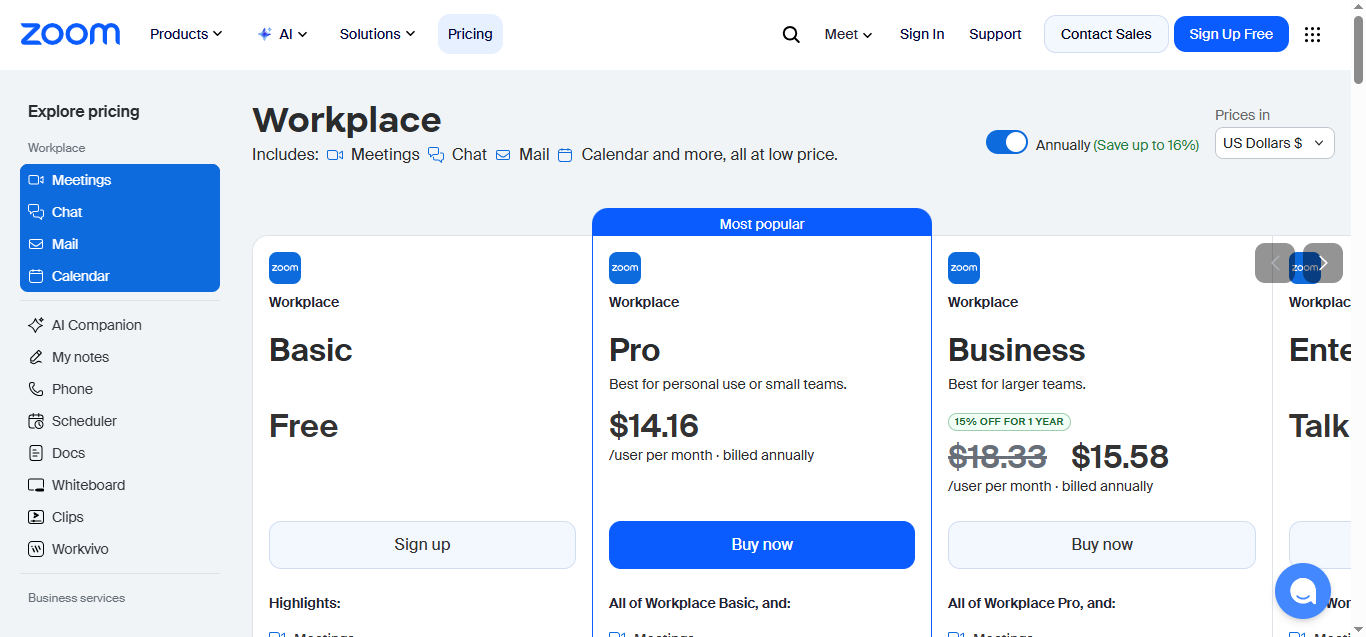Click Sign up on Basic plan
The width and height of the screenshot is (1366, 637).
pos(422,545)
